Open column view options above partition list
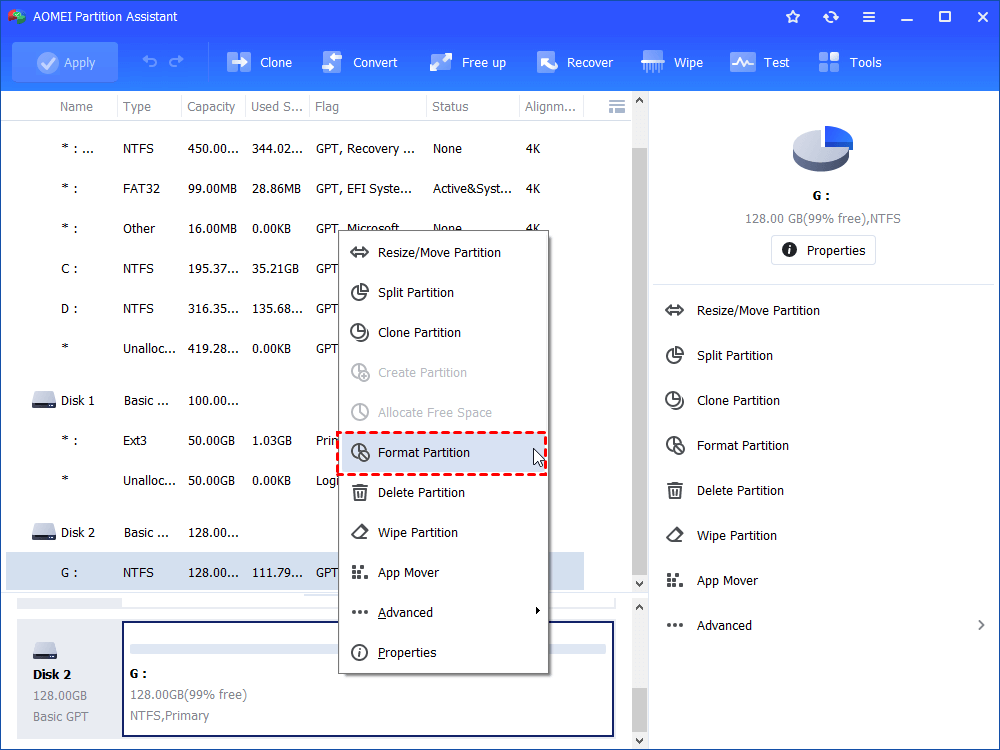The image size is (1000, 750). pos(617,106)
